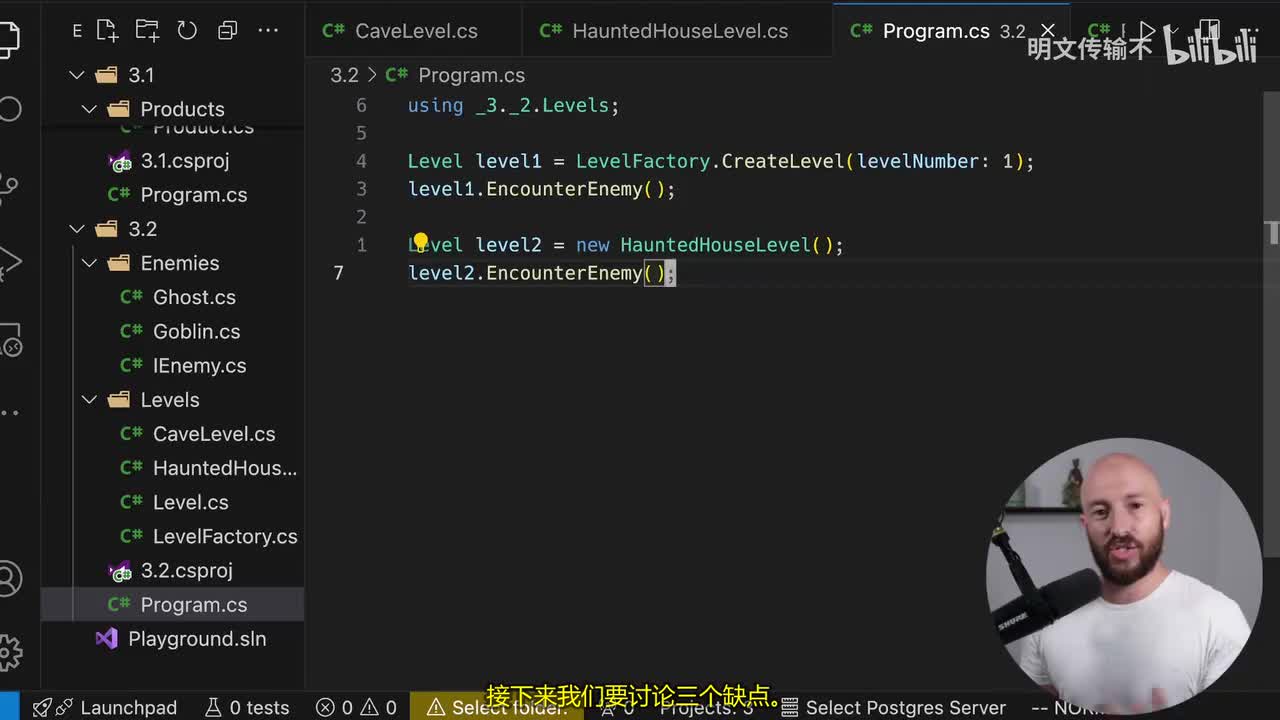Click Select Postgres Server in status bar
1280x720 pixels.
893,707
